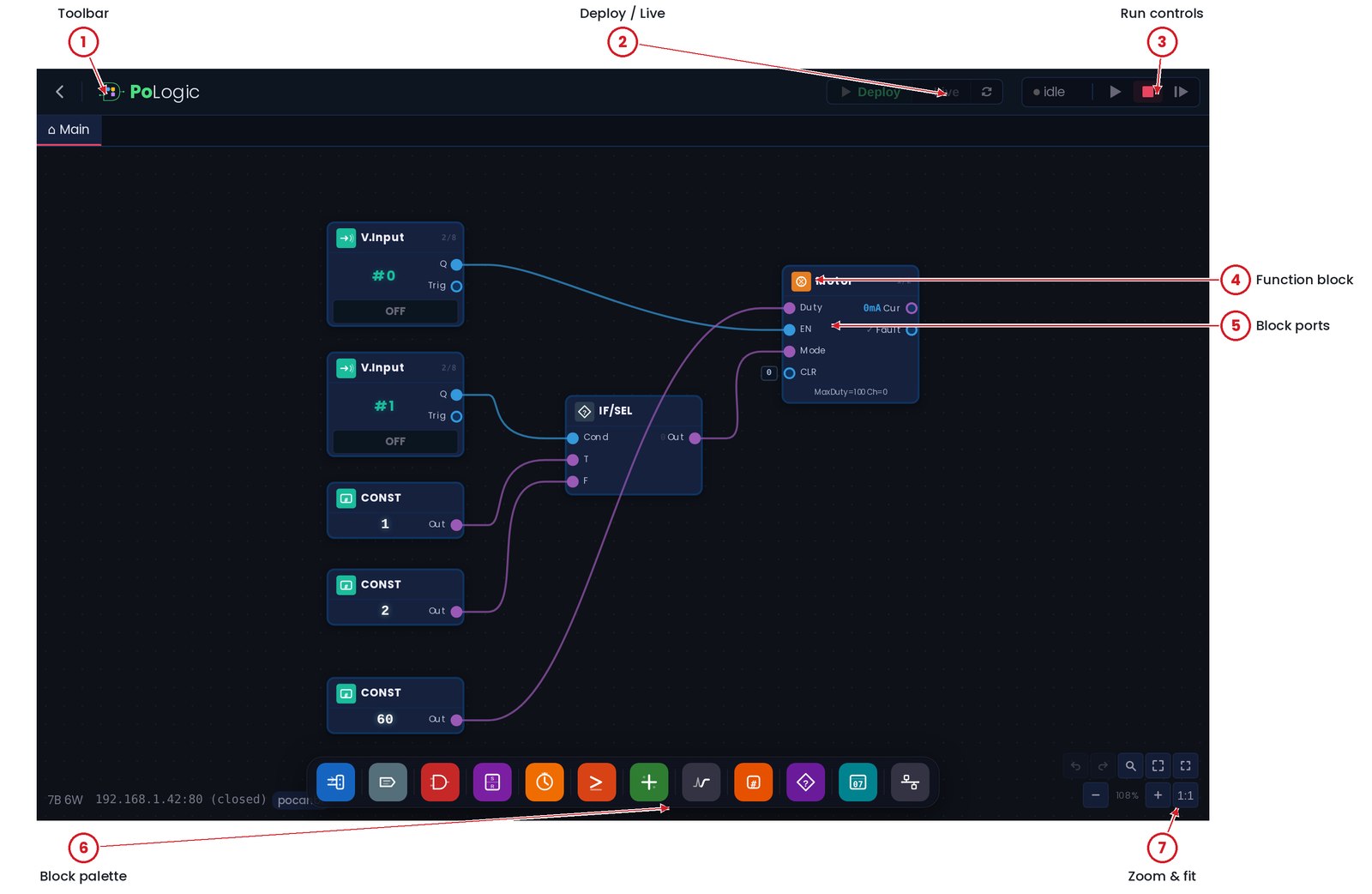Select the comparator palette icon
Viewport: 1372px width, 894px height.
pos(597,782)
